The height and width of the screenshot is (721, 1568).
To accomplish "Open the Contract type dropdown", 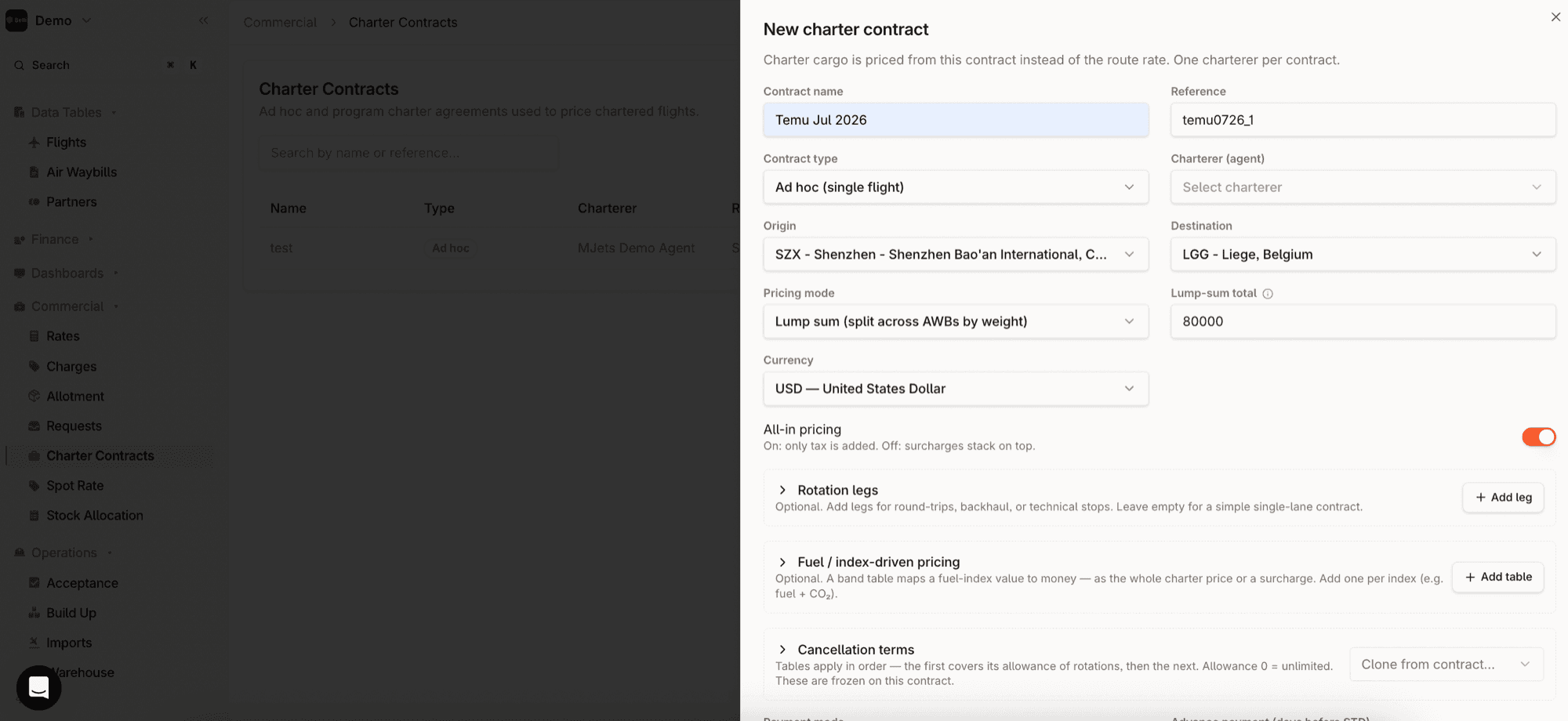I will tap(956, 187).
